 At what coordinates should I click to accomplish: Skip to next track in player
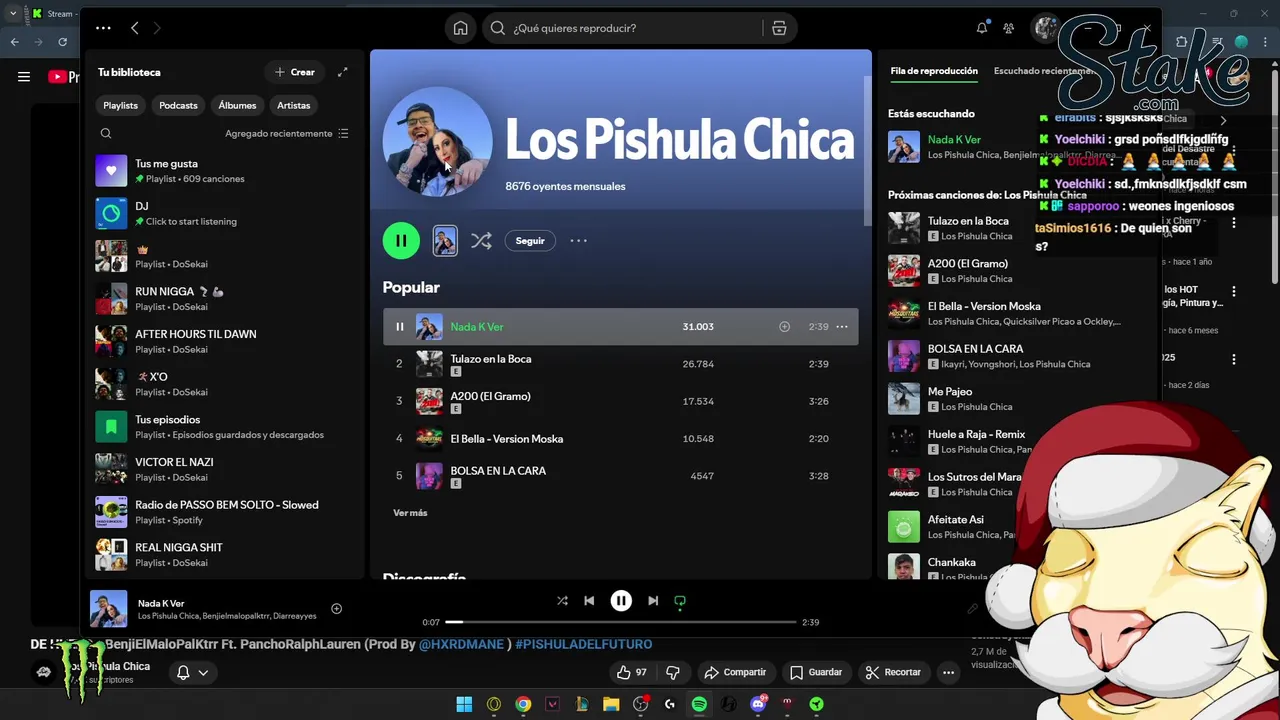(653, 600)
